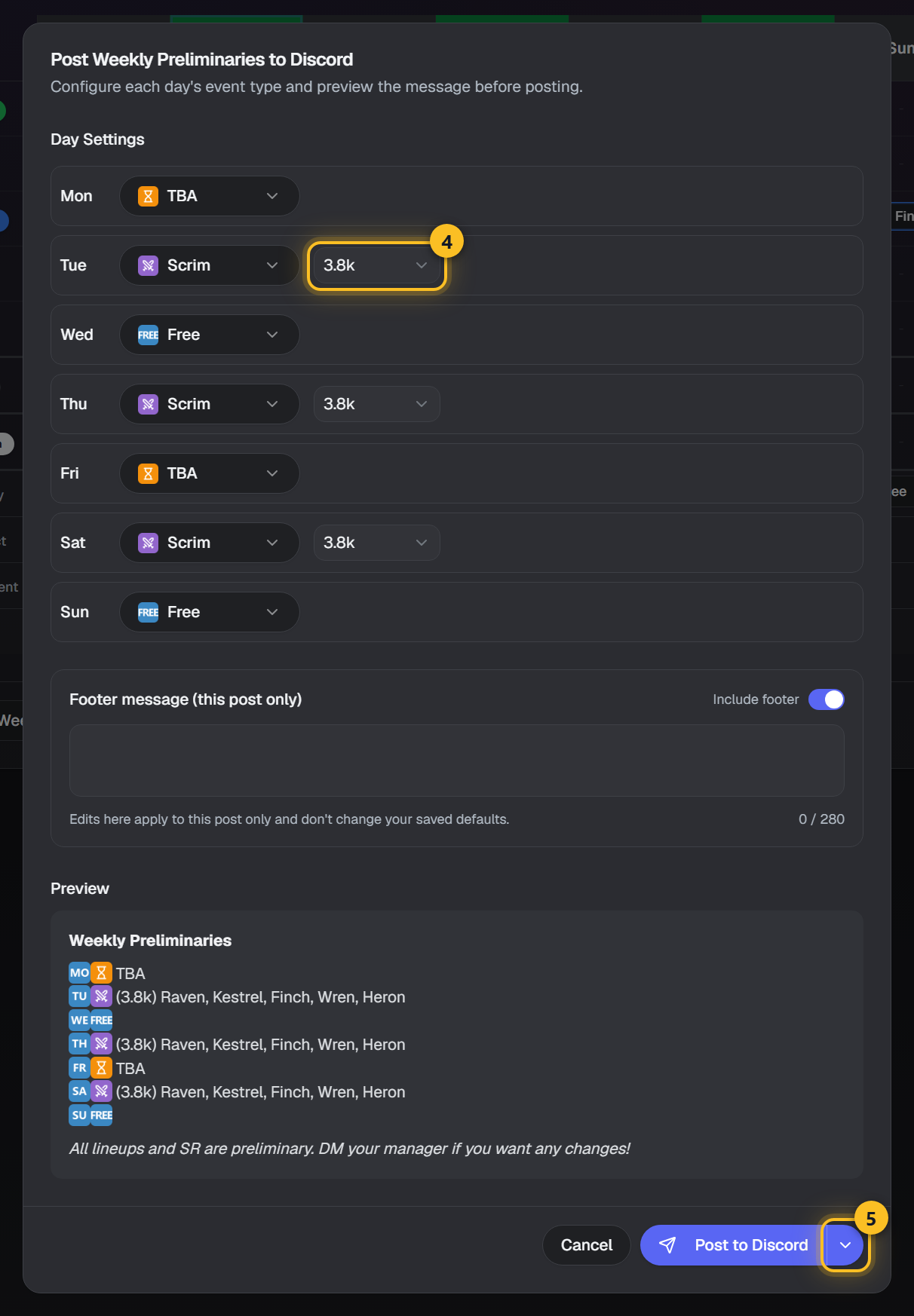Click the MO day badge in preview
The height and width of the screenshot is (1316, 914).
click(79, 973)
